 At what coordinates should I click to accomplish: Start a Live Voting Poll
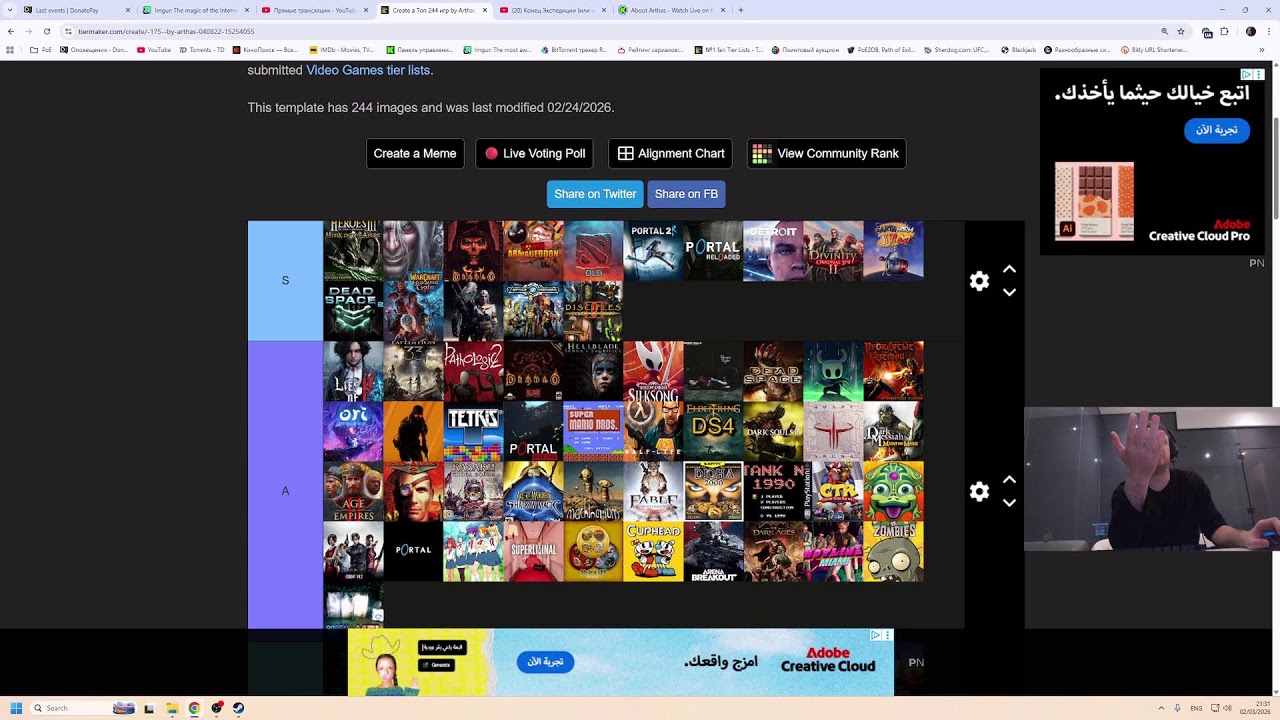click(534, 153)
